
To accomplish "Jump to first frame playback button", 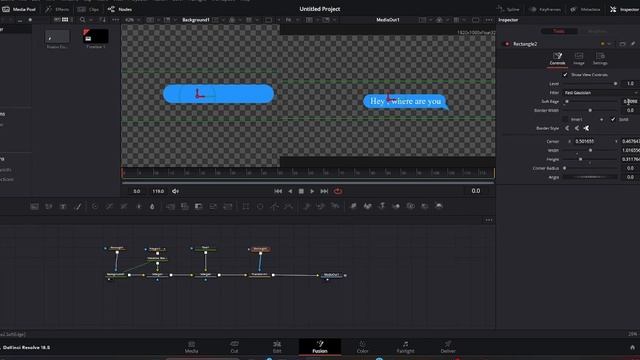I will tap(278, 191).
